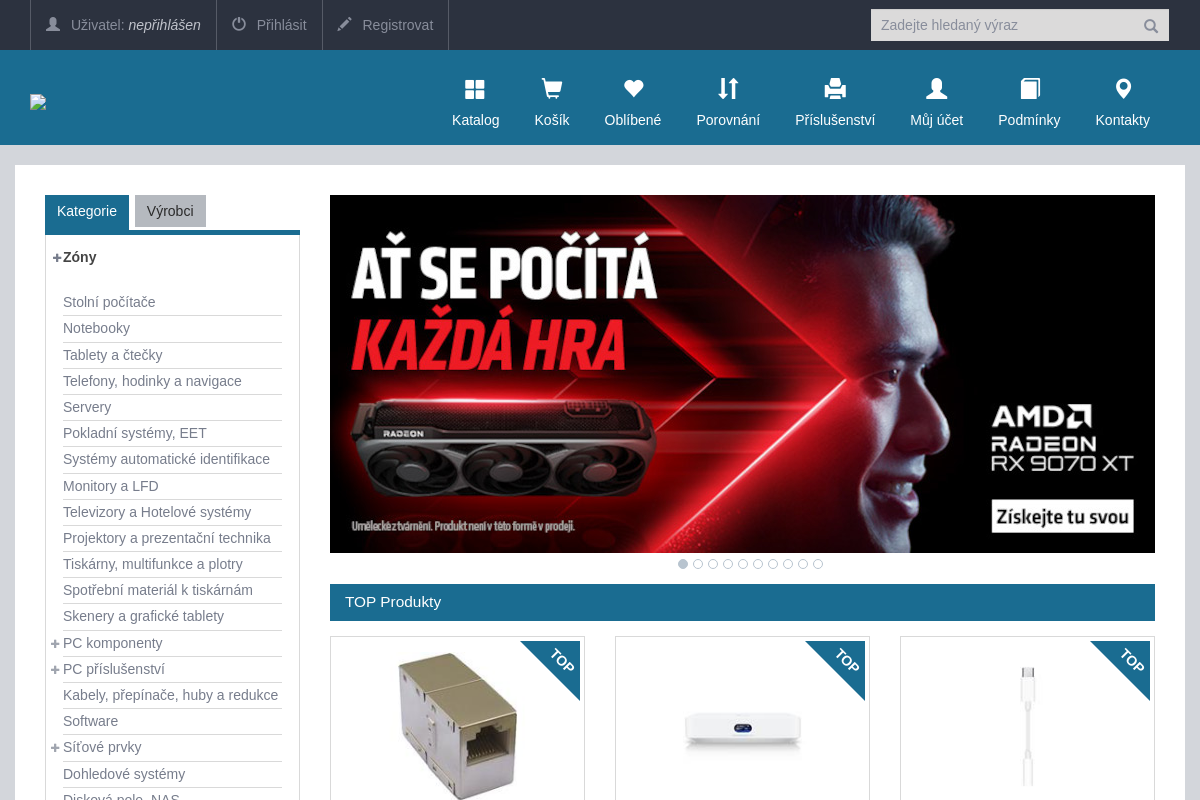
Task: Expand PC příslušenství category
Action: [x=55, y=669]
